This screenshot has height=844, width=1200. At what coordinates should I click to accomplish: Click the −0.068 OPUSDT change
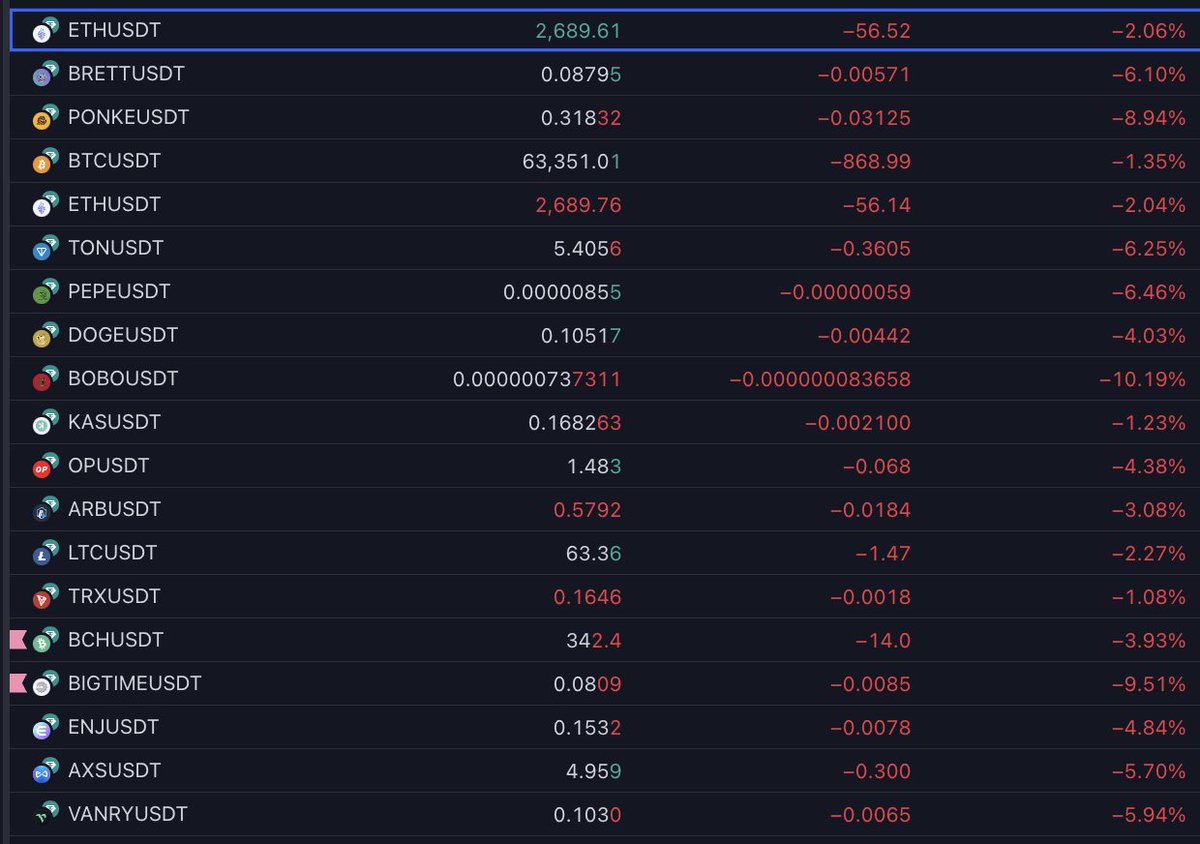pos(876,466)
